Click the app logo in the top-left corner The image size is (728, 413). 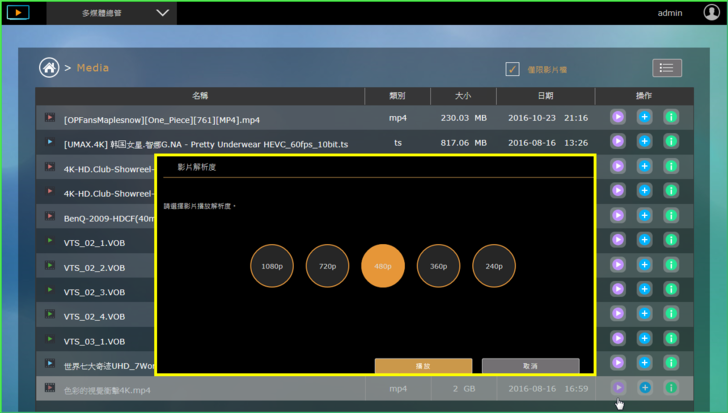pyautogui.click(x=18, y=13)
